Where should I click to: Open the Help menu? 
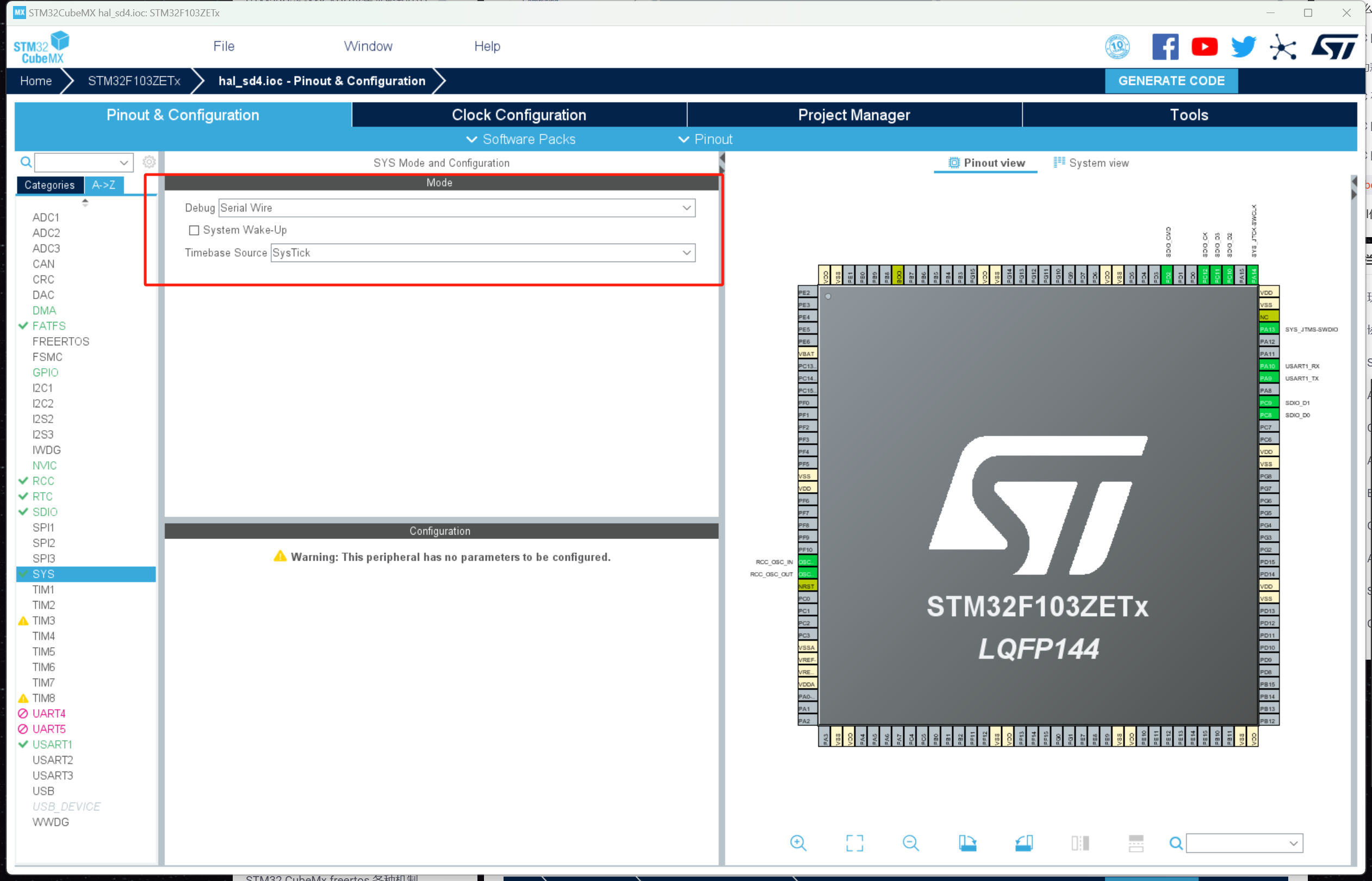[487, 46]
